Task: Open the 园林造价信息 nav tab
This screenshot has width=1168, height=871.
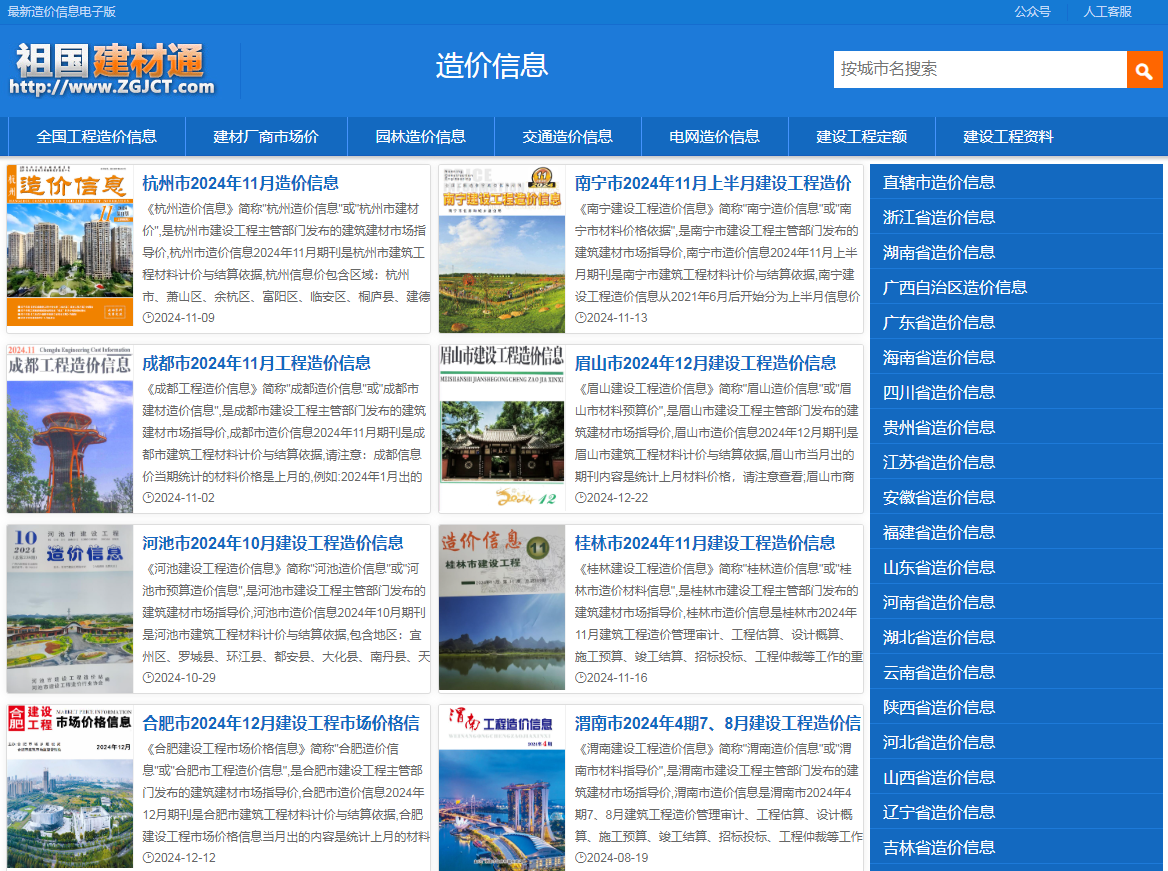Action: (421, 136)
